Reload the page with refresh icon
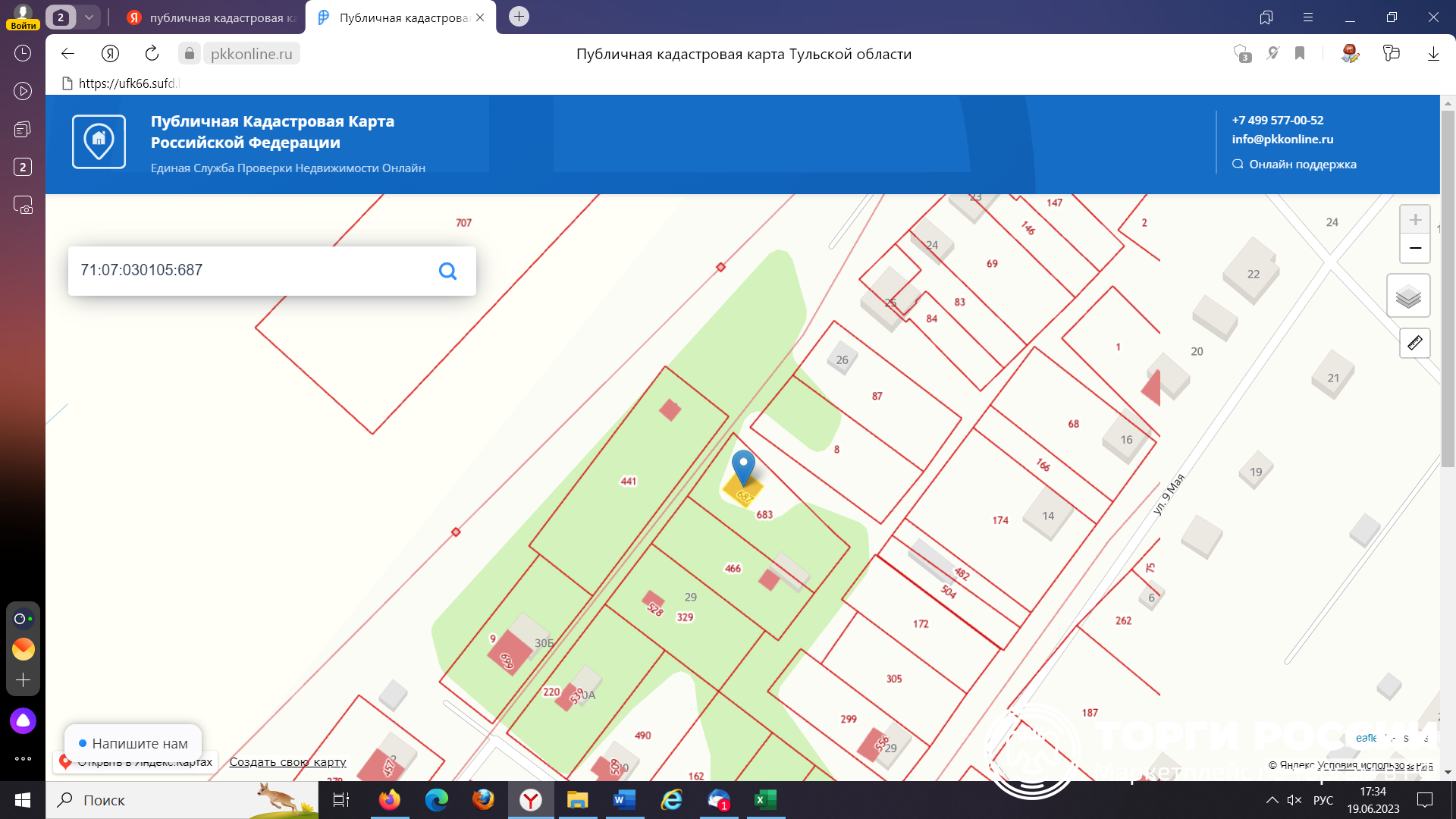The height and width of the screenshot is (819, 1456). coord(152,53)
